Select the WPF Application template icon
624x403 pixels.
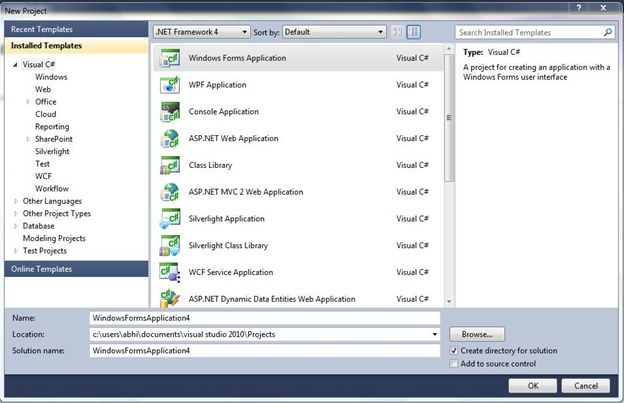[170, 85]
